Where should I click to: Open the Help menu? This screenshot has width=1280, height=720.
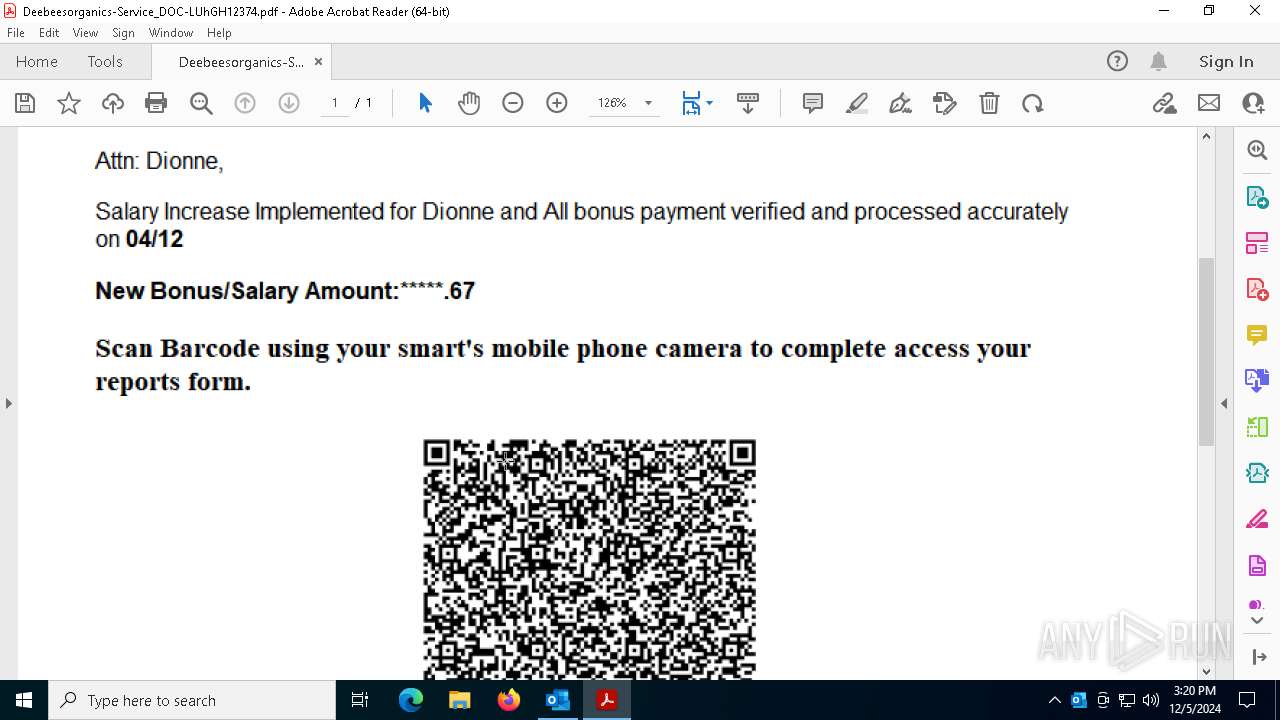pyautogui.click(x=219, y=33)
